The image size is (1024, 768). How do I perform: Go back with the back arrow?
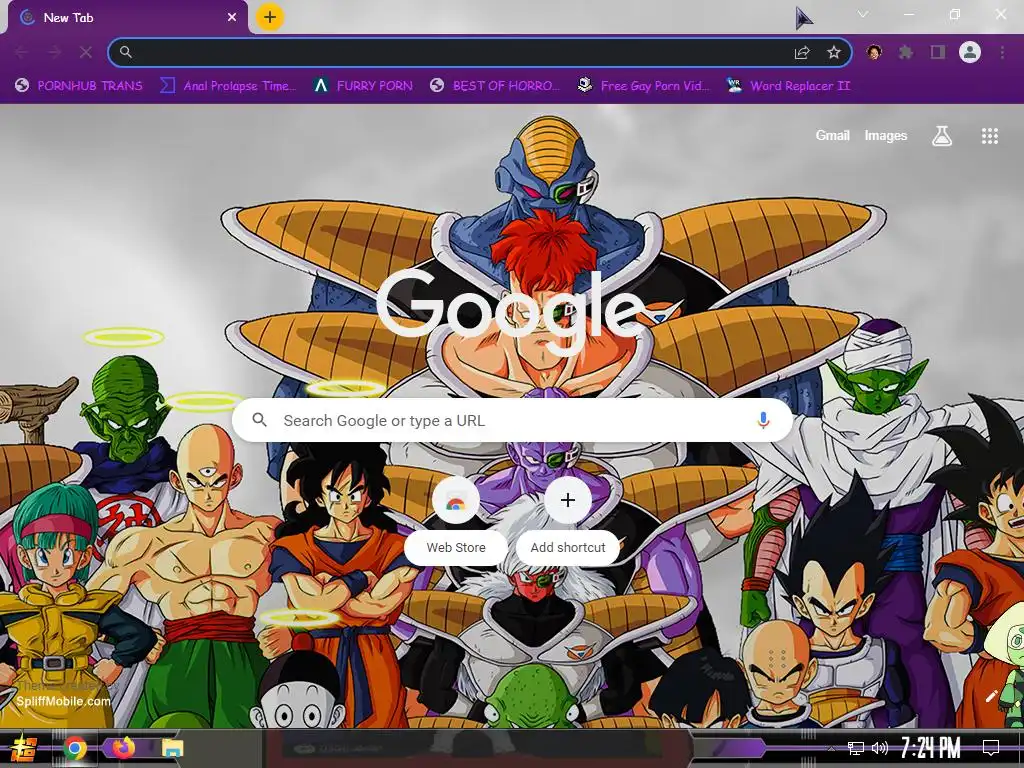[22, 52]
